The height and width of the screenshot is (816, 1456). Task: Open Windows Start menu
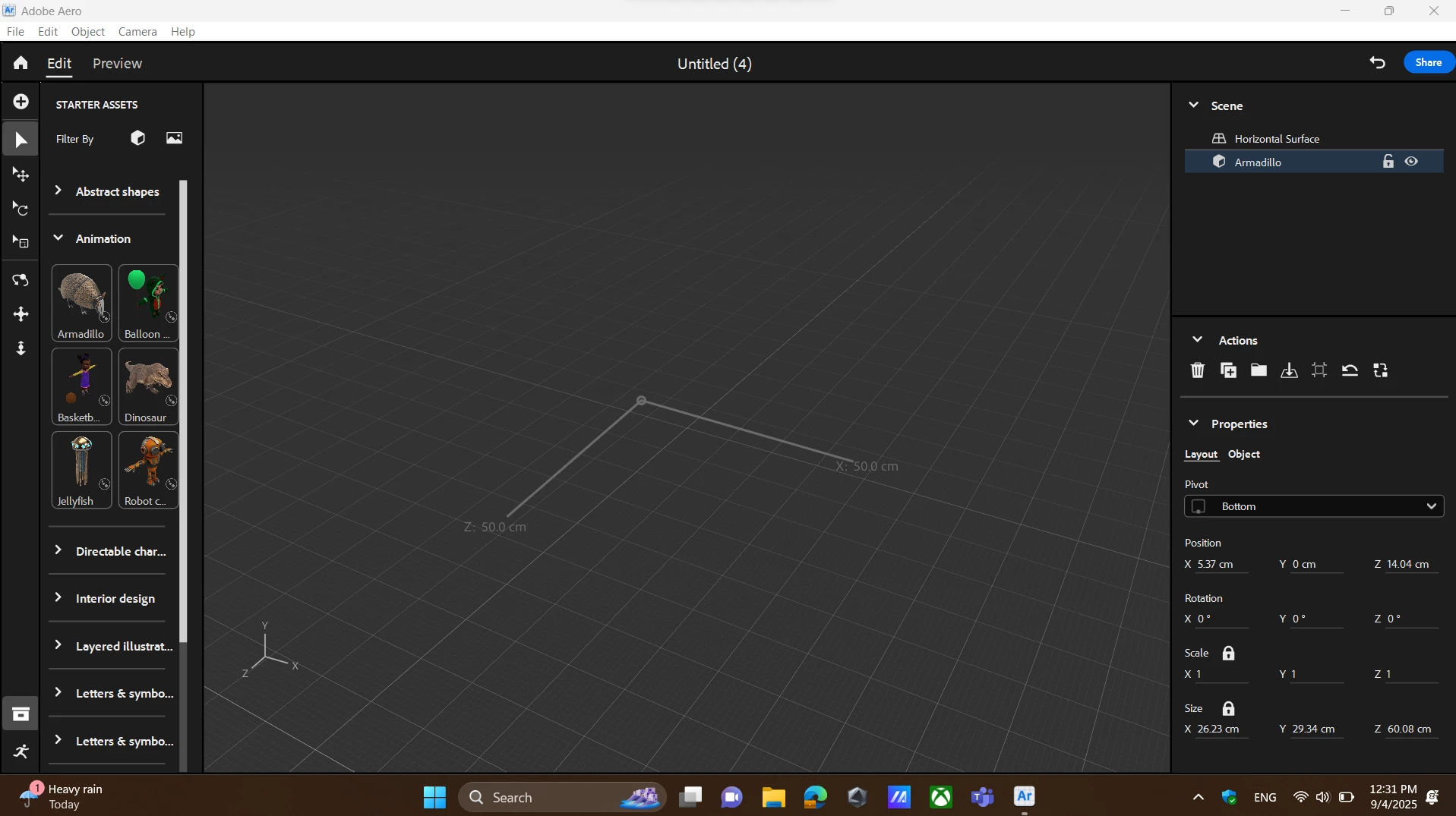click(x=434, y=797)
